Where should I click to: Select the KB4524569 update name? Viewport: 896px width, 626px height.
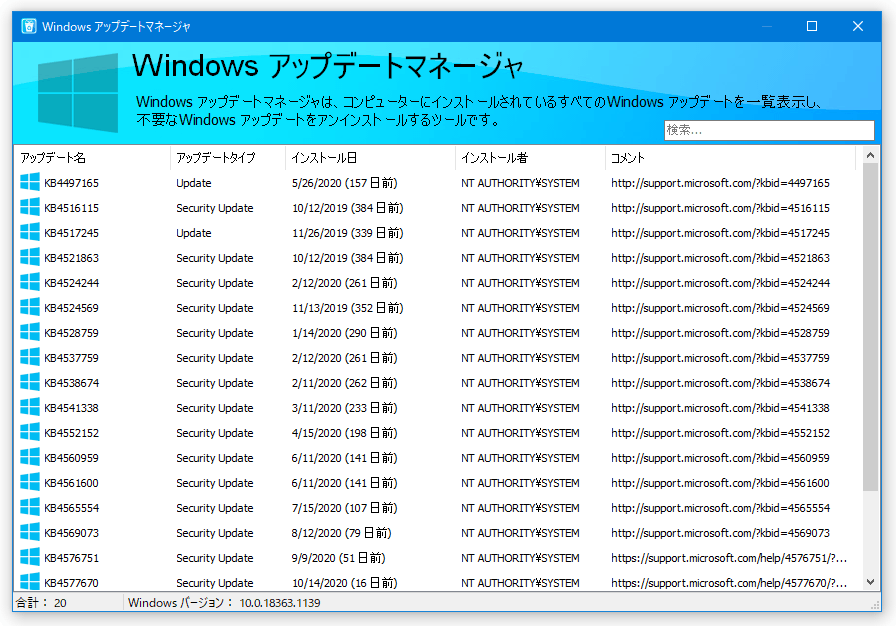71,308
